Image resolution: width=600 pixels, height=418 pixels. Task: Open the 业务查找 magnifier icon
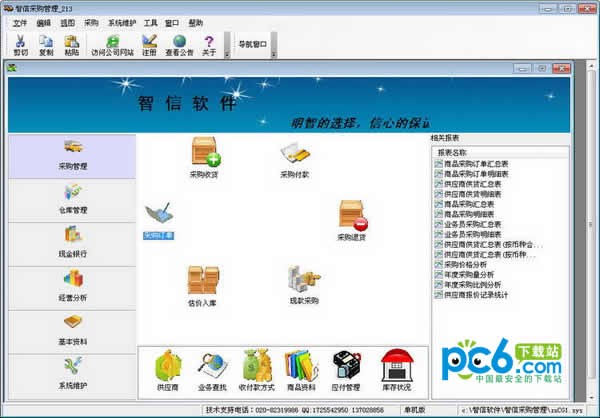(x=212, y=371)
